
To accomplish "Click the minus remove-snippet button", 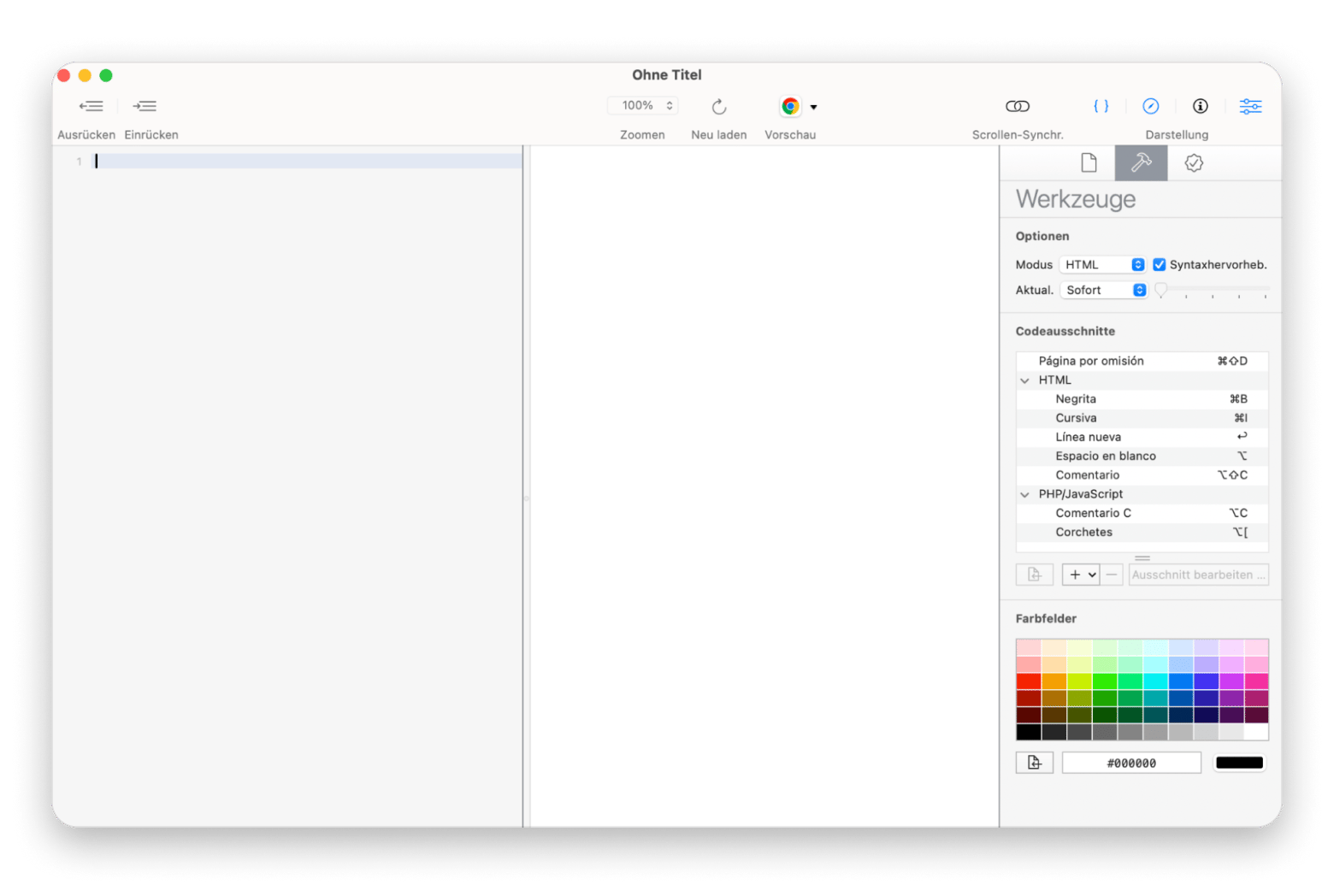I will pos(1111,575).
